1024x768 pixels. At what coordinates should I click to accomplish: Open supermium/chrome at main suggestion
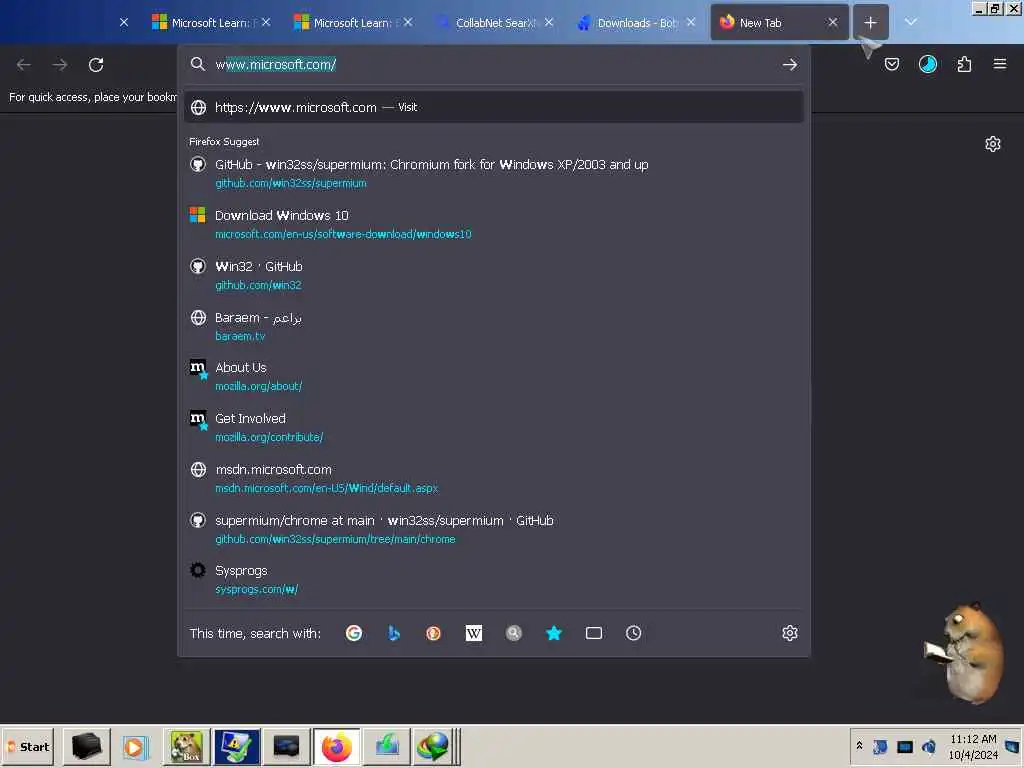coord(494,529)
